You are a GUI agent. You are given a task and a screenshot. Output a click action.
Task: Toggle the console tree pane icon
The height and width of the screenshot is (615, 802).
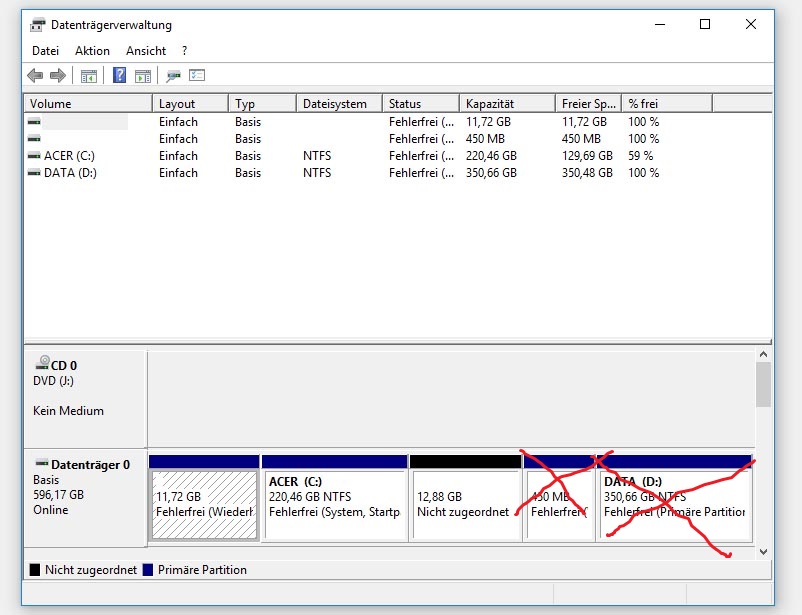coord(89,75)
